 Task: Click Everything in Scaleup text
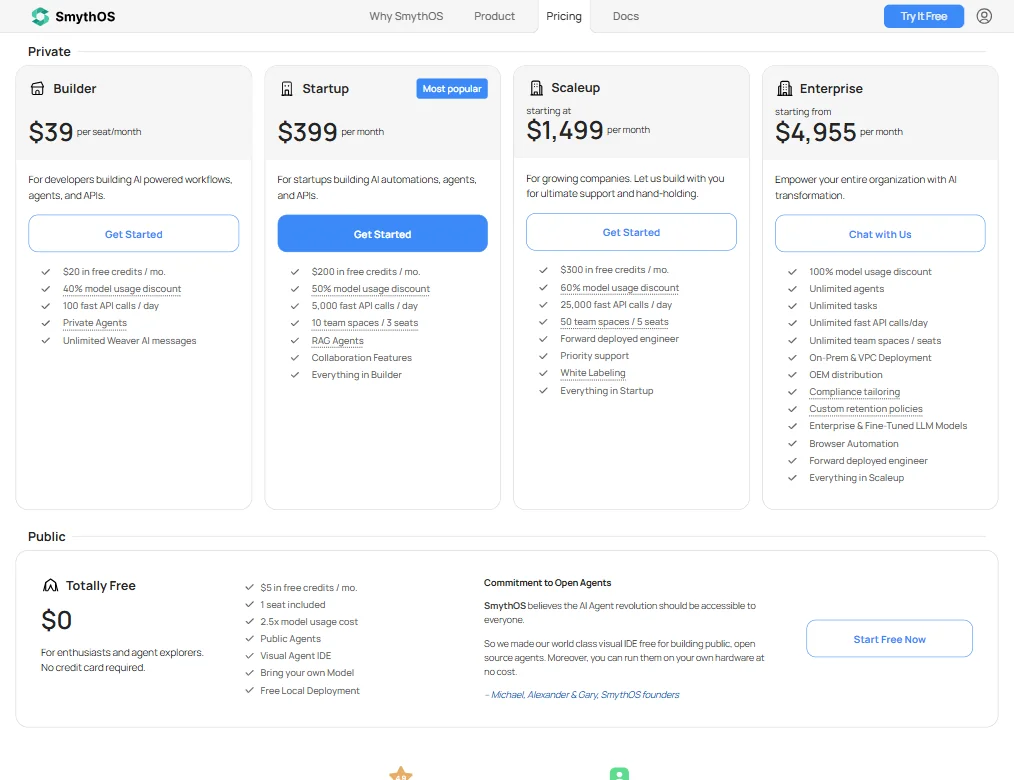(856, 477)
